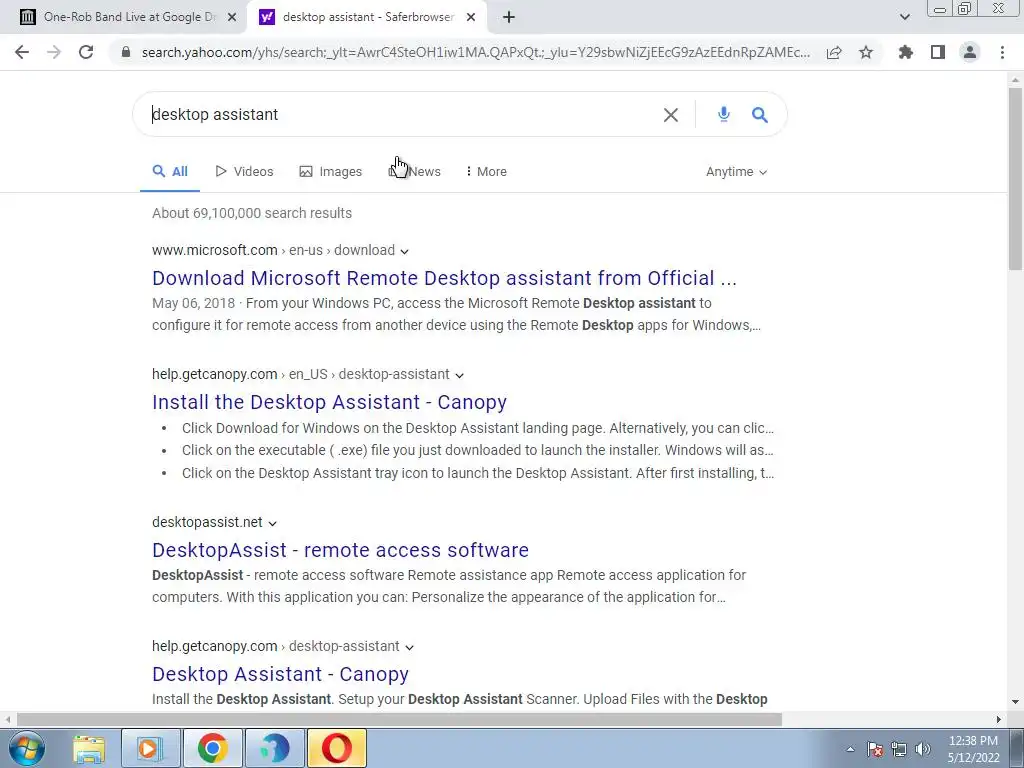Click the address bar URL
The height and width of the screenshot is (768, 1024).
475,52
